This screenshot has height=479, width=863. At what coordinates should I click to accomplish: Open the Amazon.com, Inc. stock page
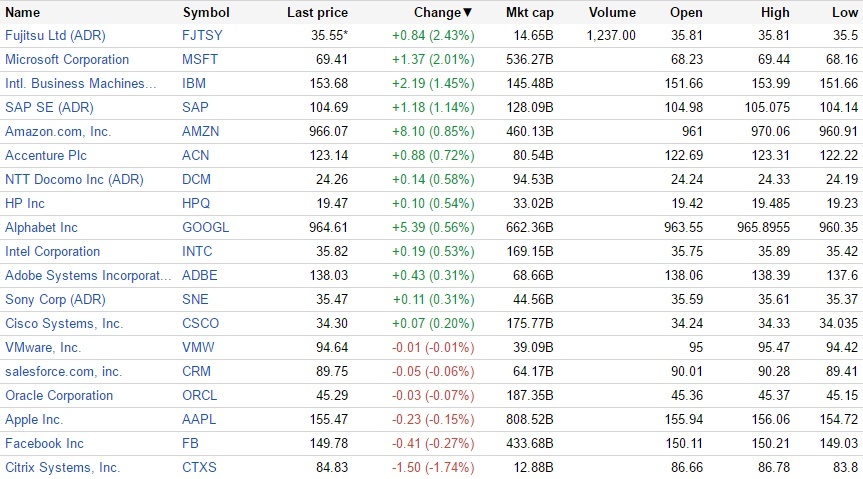(x=58, y=132)
